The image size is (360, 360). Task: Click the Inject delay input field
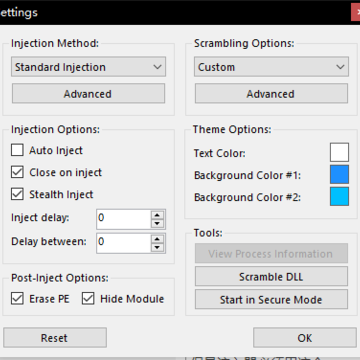[x=124, y=219]
